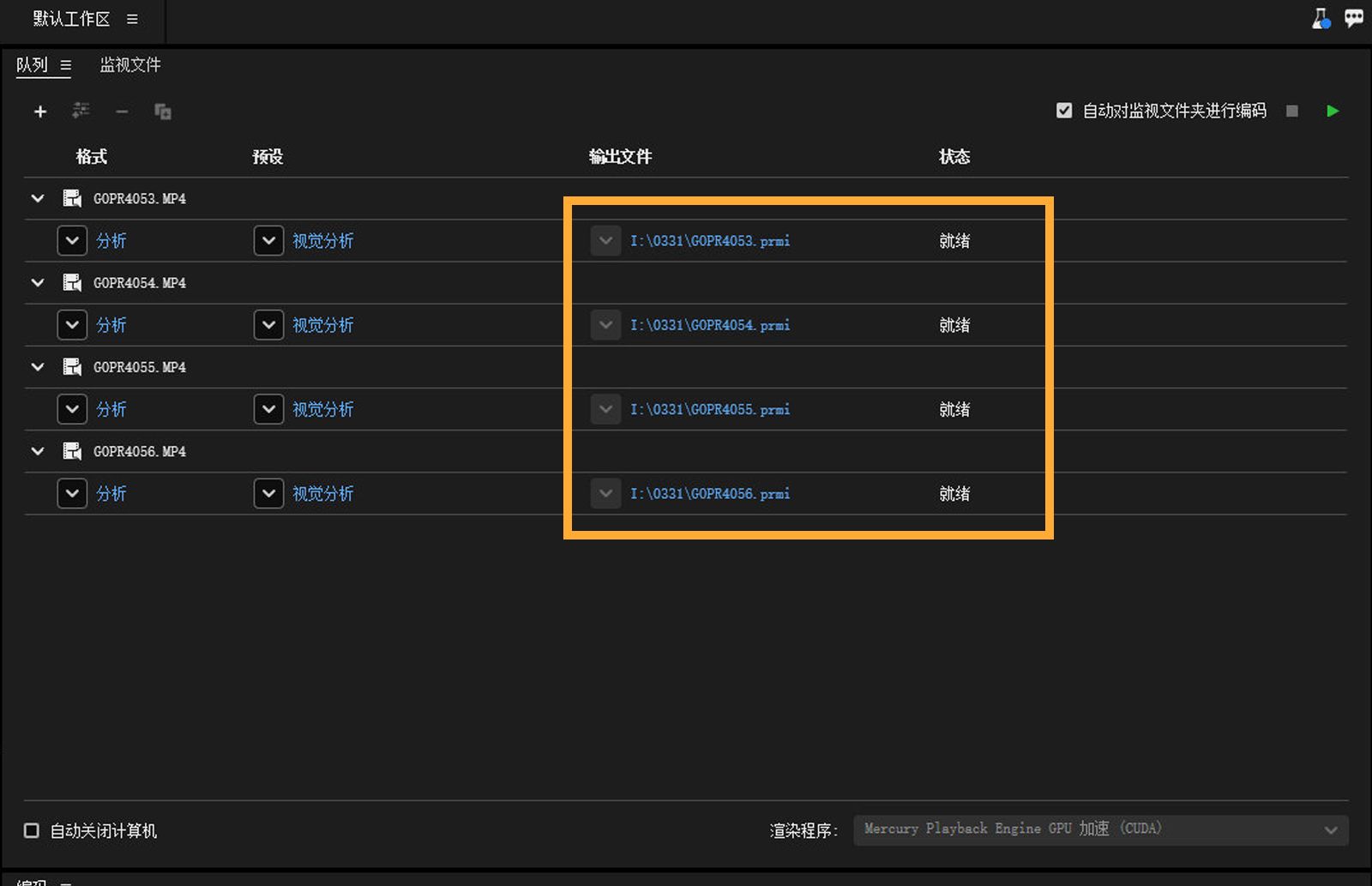Add a source with the plus icon
1372x886 pixels.
(40, 112)
